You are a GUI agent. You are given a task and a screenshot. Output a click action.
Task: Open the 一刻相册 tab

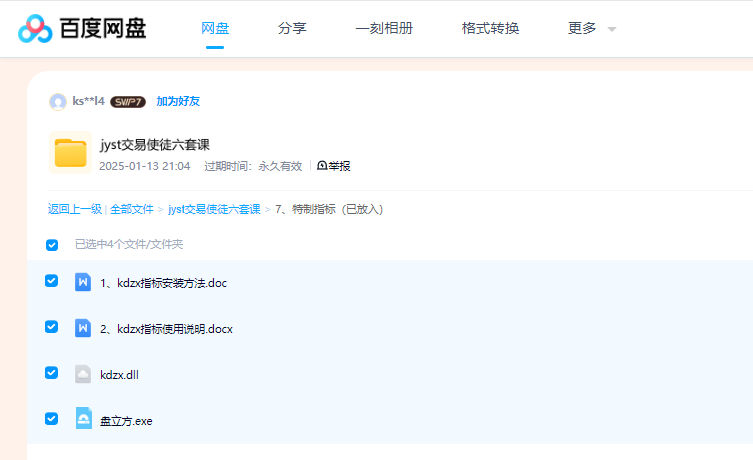coord(384,28)
